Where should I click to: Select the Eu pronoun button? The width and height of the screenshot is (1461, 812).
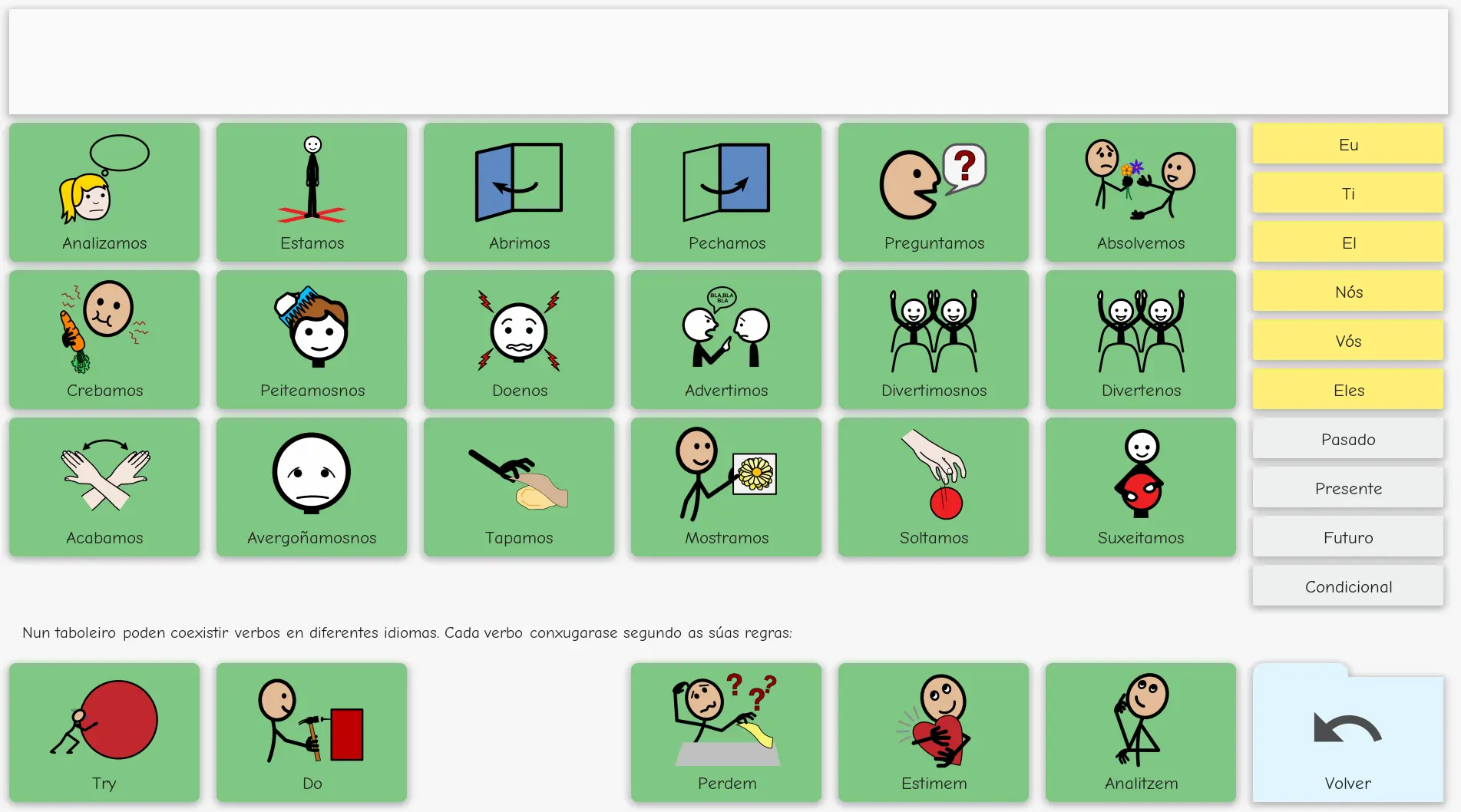click(1348, 144)
